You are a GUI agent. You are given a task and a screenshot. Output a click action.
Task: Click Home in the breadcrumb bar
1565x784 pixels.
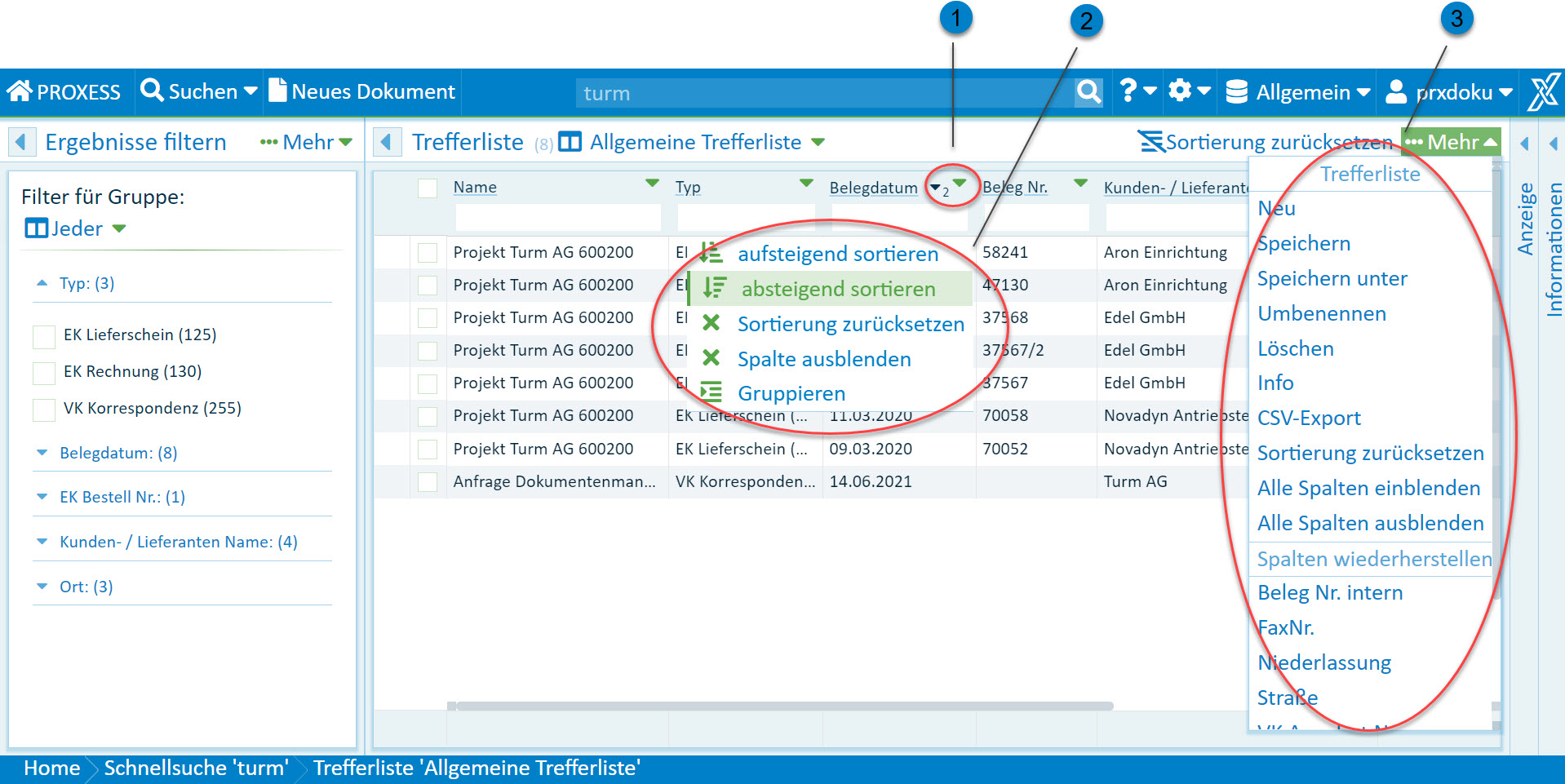coord(51,768)
